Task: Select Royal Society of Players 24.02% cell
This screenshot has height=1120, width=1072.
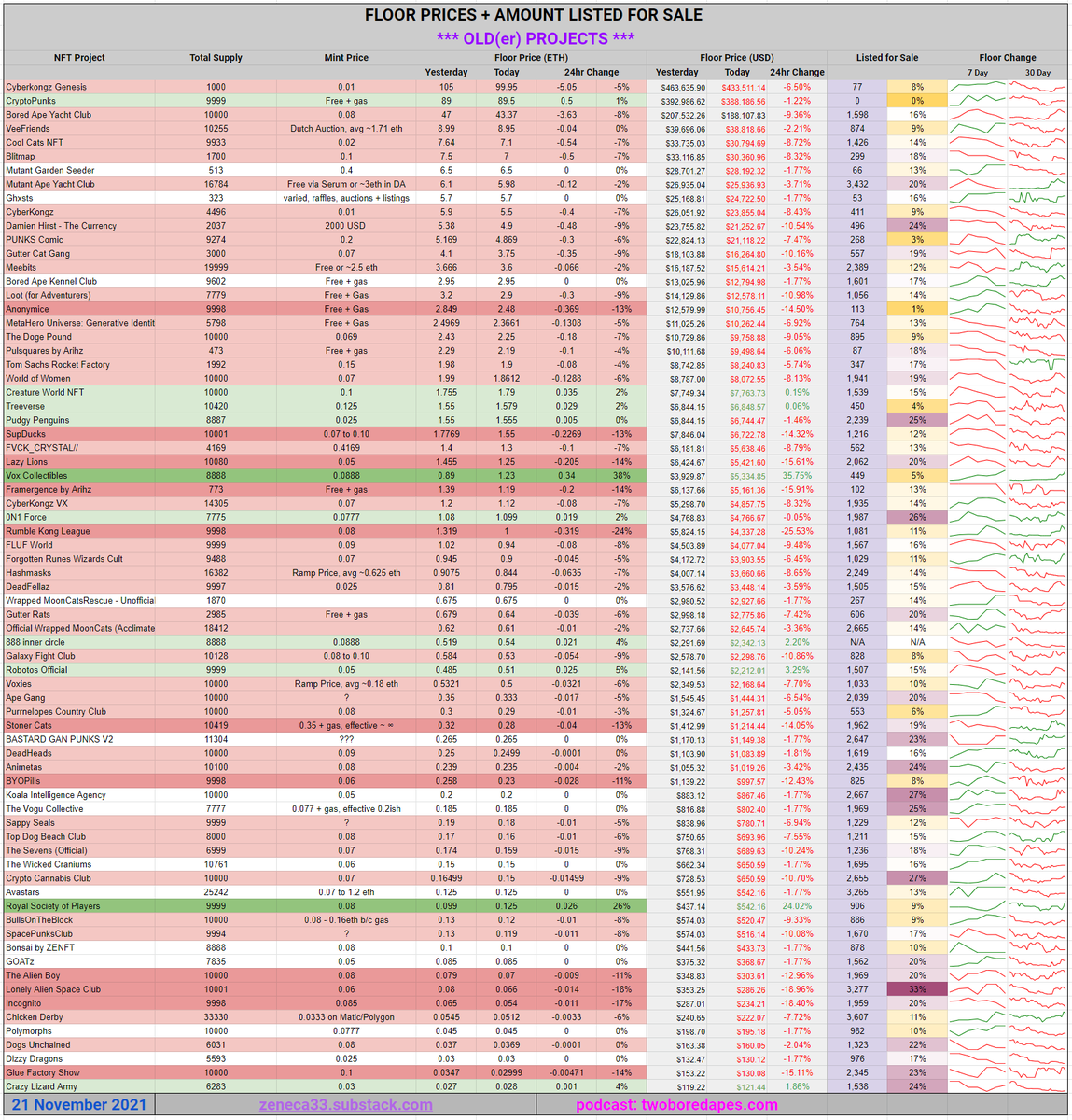Action: (x=797, y=906)
